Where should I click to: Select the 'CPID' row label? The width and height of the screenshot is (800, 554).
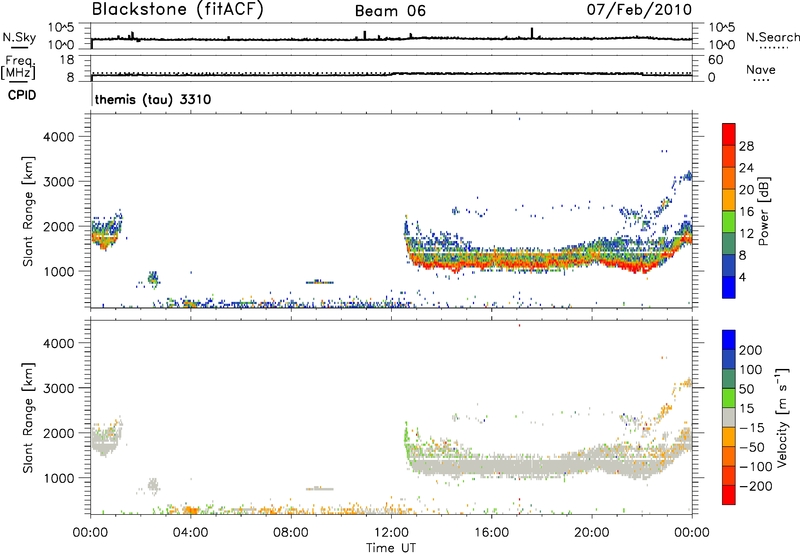pos(22,95)
